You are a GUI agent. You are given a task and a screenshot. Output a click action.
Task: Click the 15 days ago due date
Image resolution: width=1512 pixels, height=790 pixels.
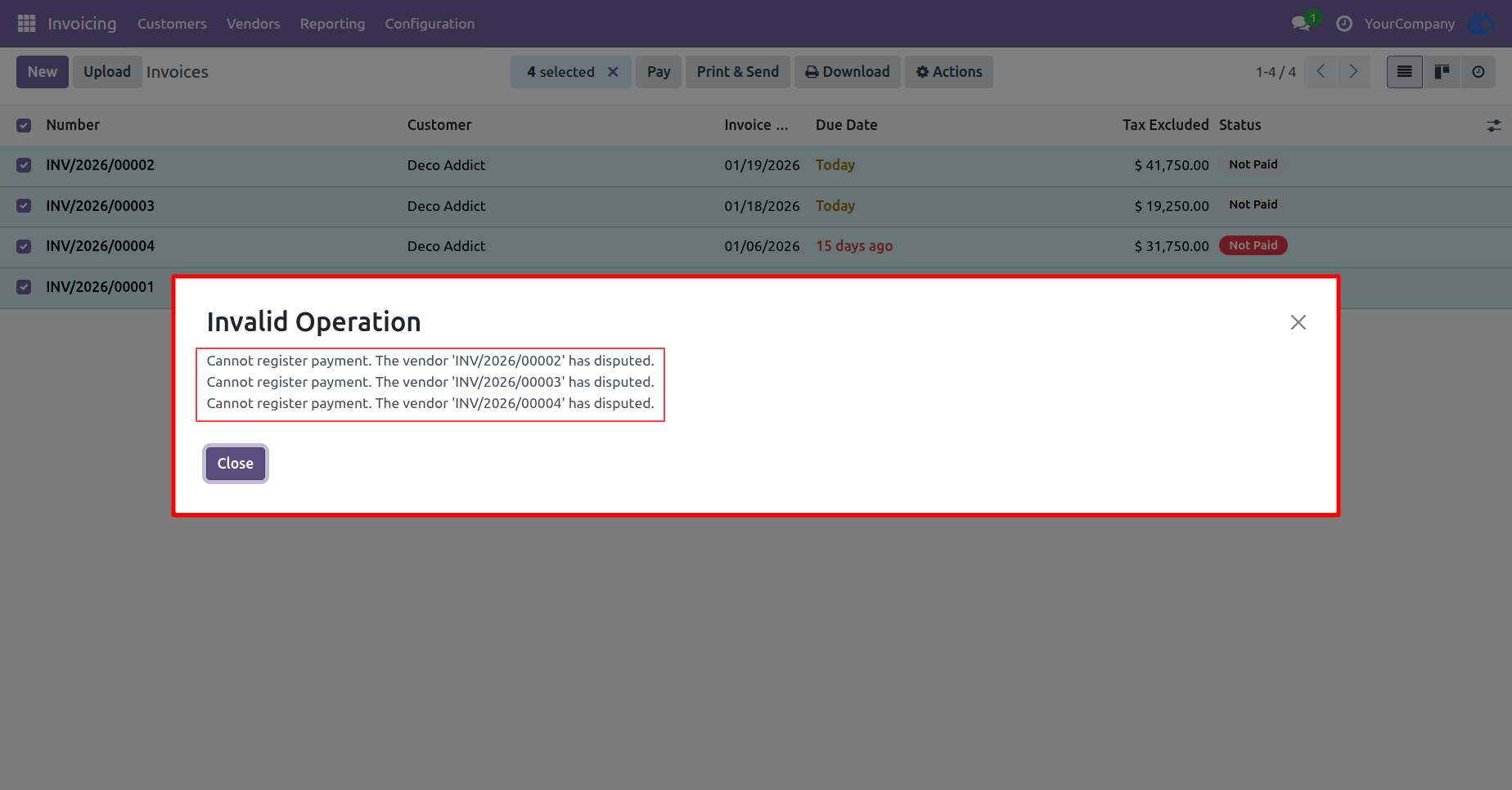coord(854,246)
